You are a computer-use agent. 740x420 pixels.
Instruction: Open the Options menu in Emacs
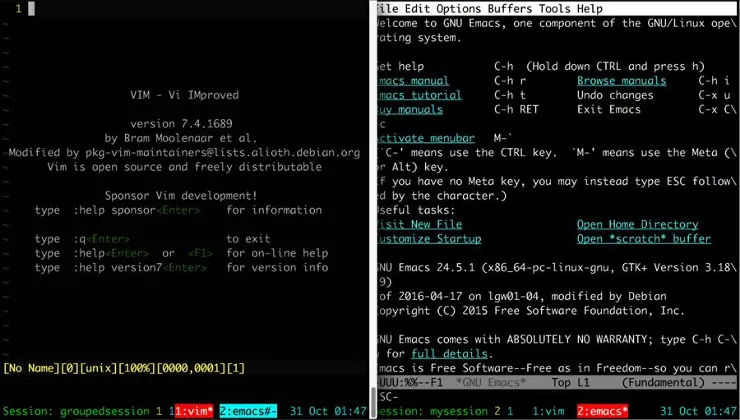[458, 9]
